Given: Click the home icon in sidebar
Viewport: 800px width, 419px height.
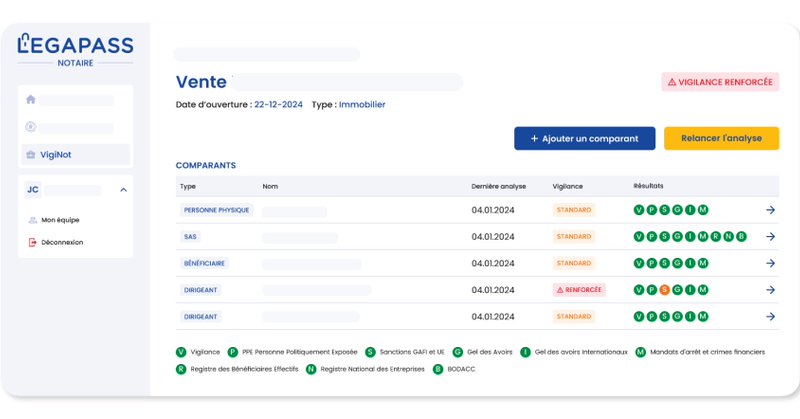Looking at the screenshot, I should [31, 100].
